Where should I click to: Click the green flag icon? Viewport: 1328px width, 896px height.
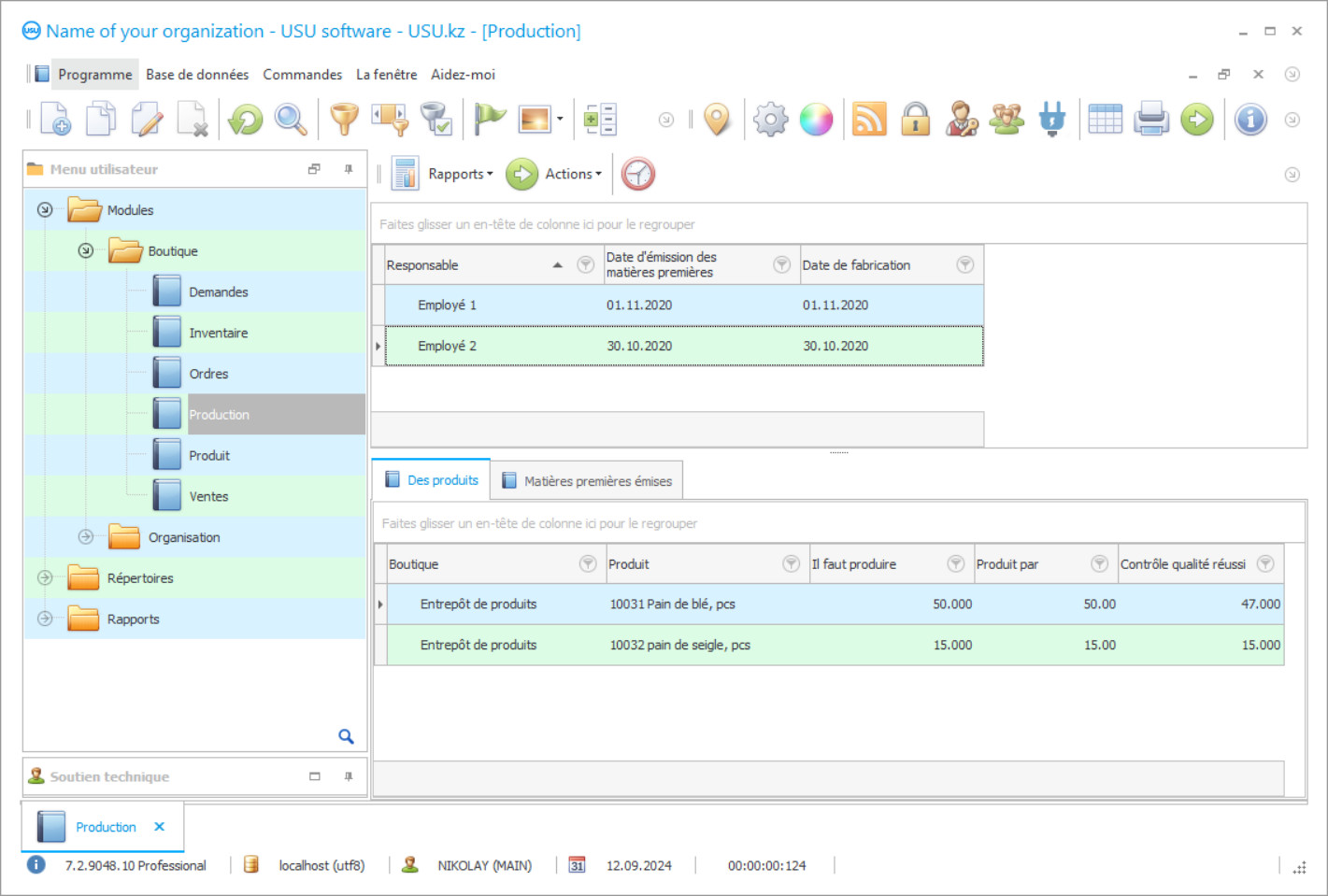[x=490, y=119]
